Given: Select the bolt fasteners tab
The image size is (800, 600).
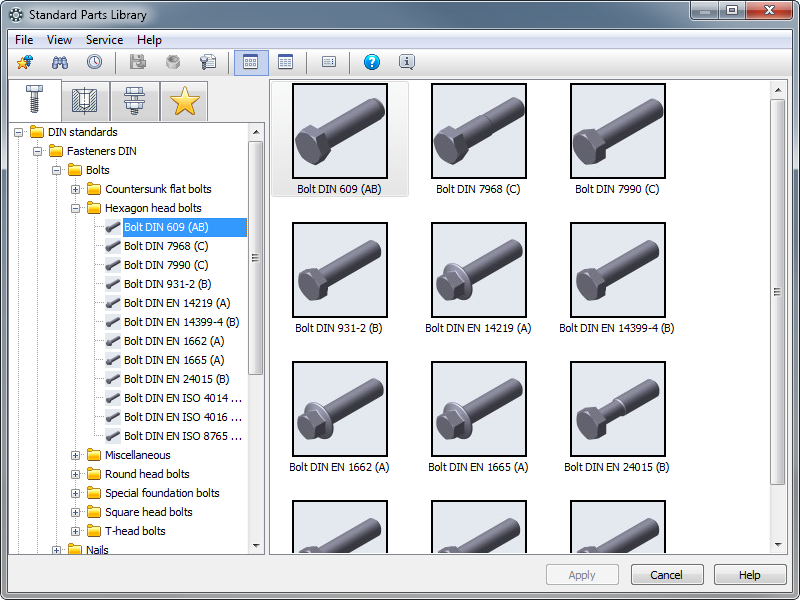Looking at the screenshot, I should point(33,101).
